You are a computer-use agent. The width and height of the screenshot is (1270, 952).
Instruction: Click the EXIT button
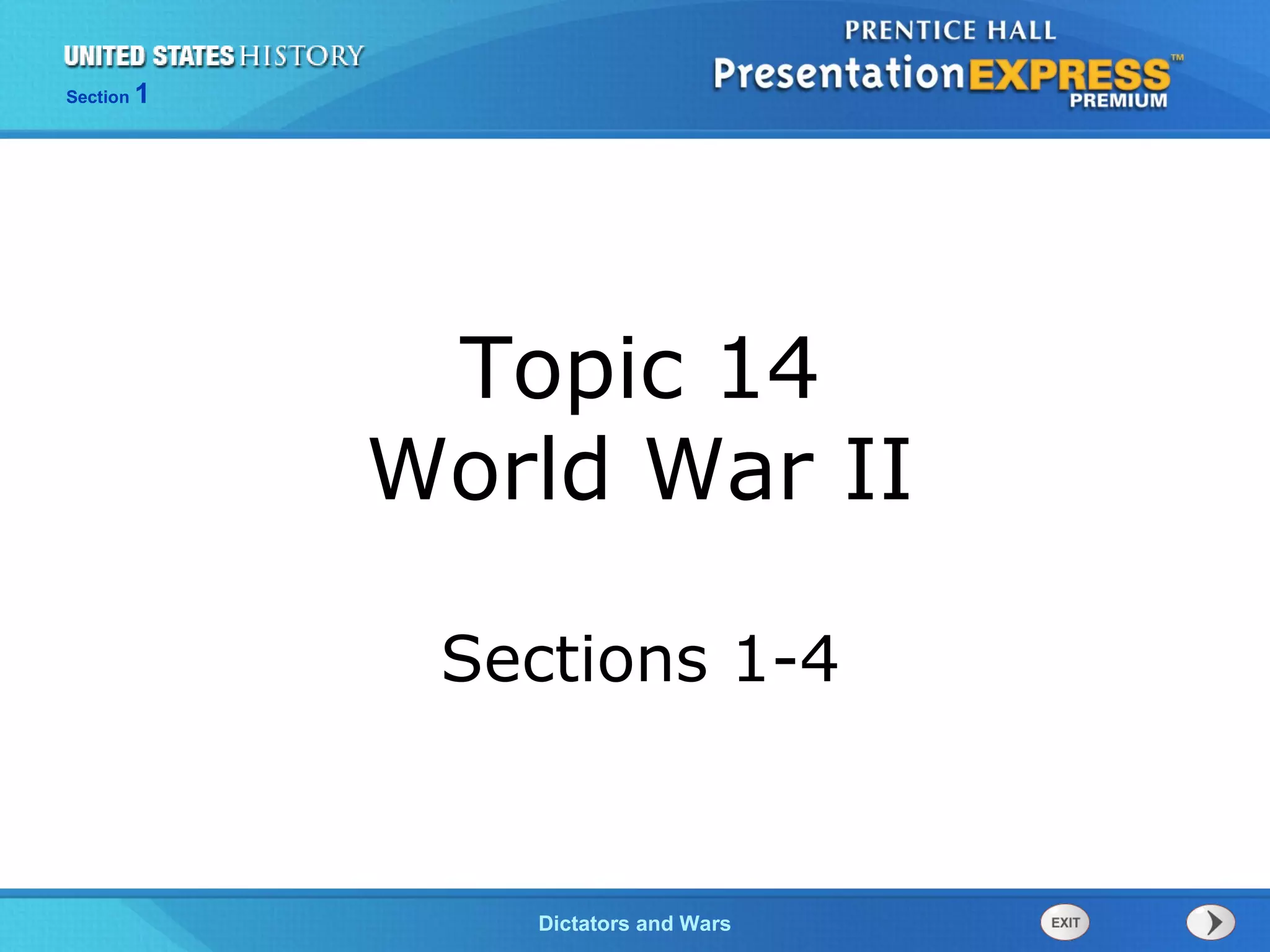click(1064, 922)
